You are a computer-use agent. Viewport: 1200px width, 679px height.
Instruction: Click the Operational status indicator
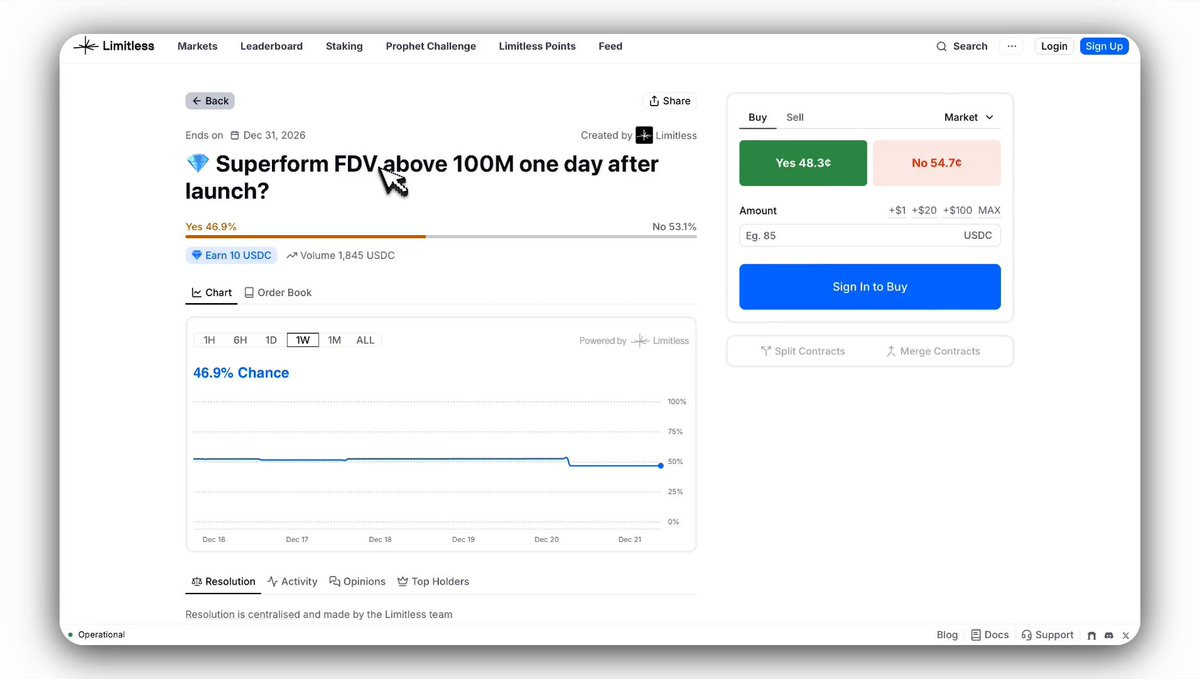click(97, 635)
